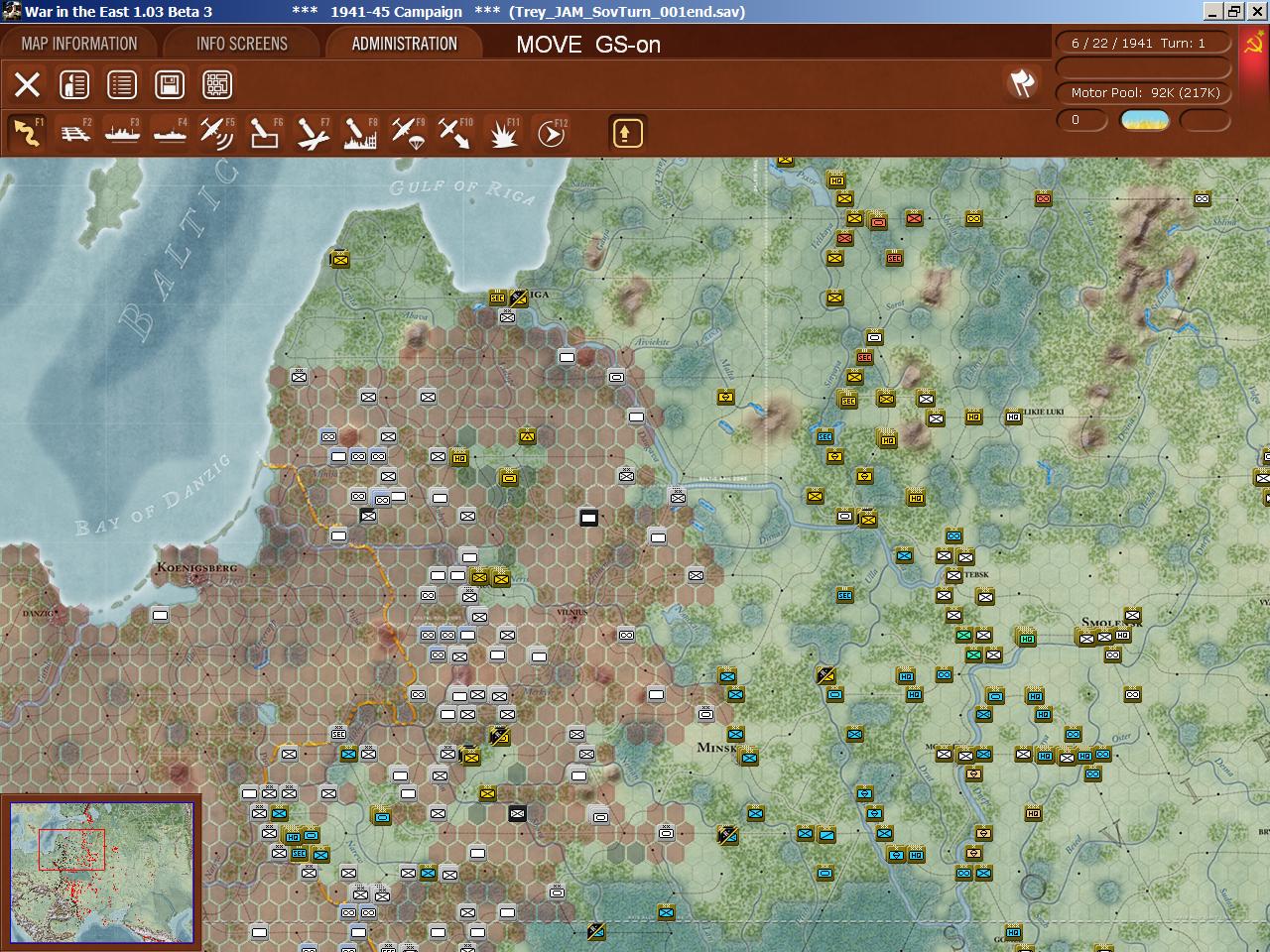Screen dimensions: 1270x952
Task: Select the F11 explosion icon
Action: coord(504,133)
